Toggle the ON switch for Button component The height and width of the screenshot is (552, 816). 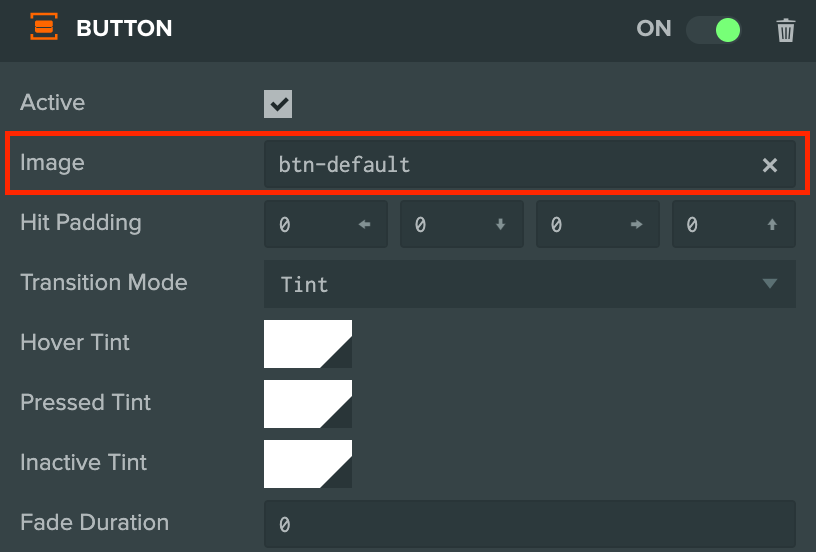tap(713, 30)
